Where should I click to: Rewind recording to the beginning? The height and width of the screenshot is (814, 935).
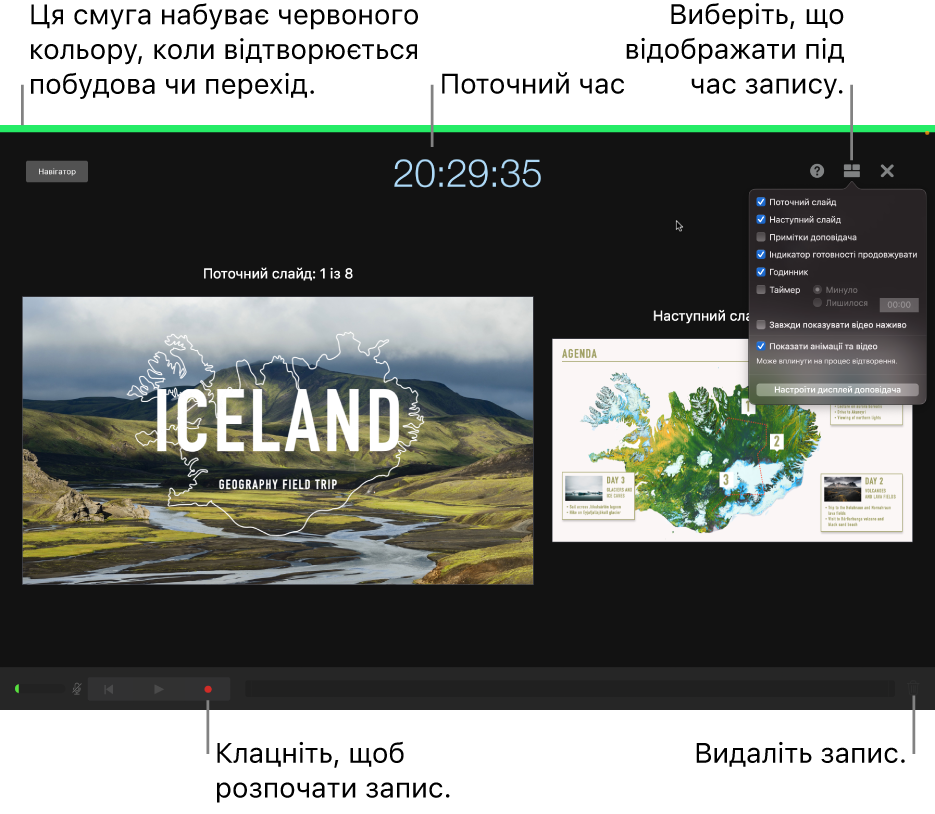(x=109, y=689)
